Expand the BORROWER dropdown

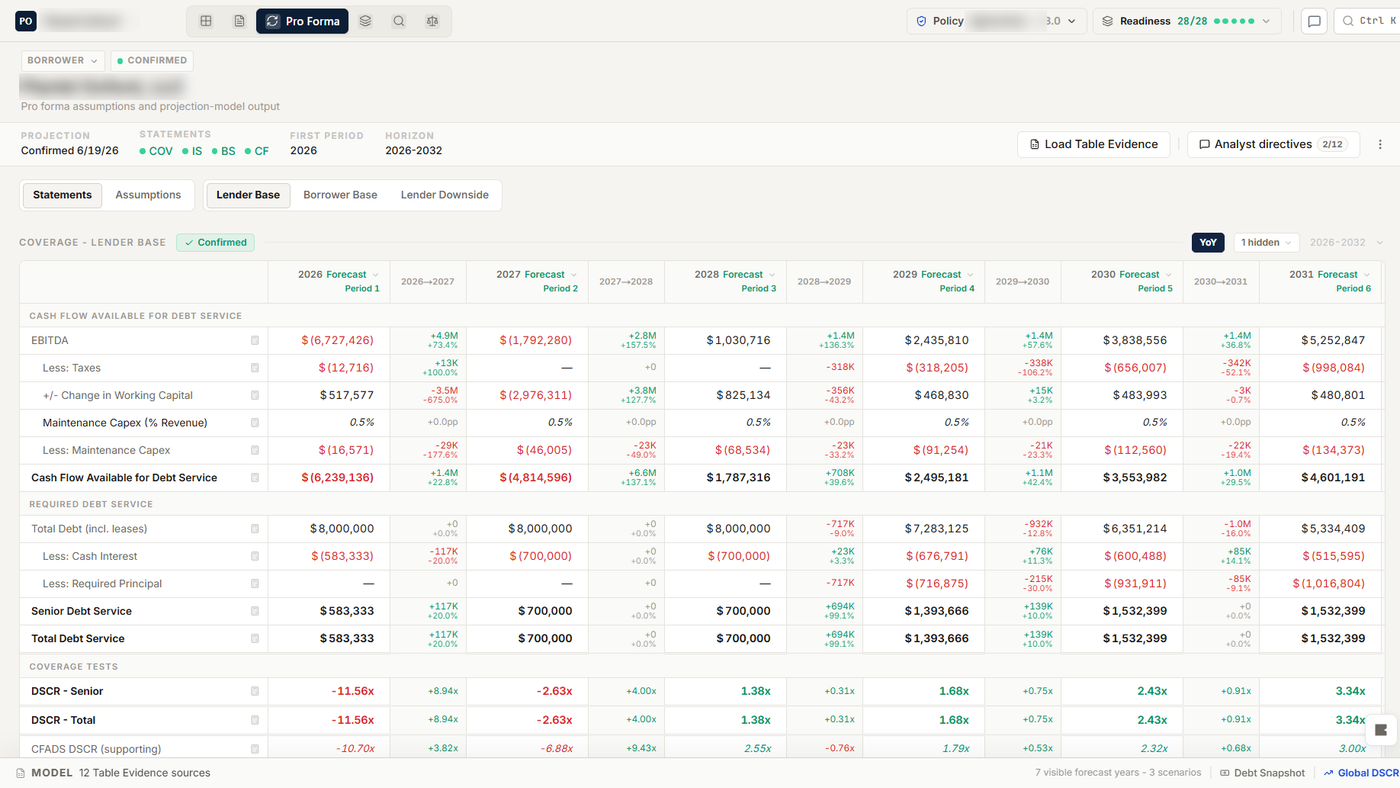point(63,60)
